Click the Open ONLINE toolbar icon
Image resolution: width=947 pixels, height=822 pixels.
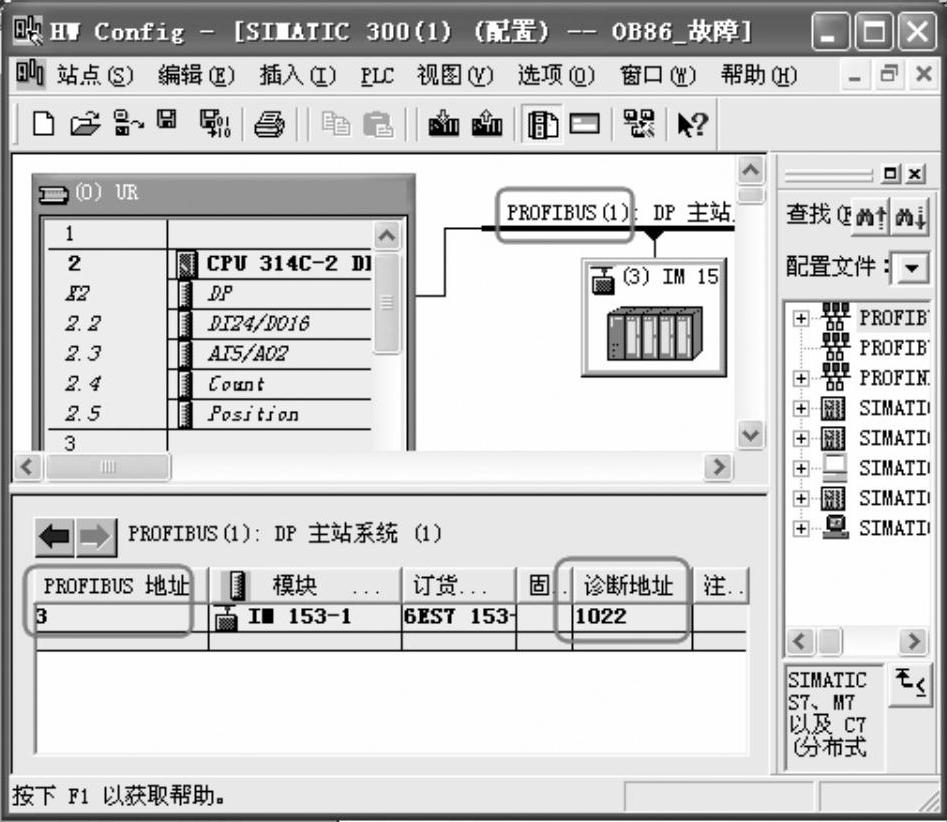[x=127, y=124]
